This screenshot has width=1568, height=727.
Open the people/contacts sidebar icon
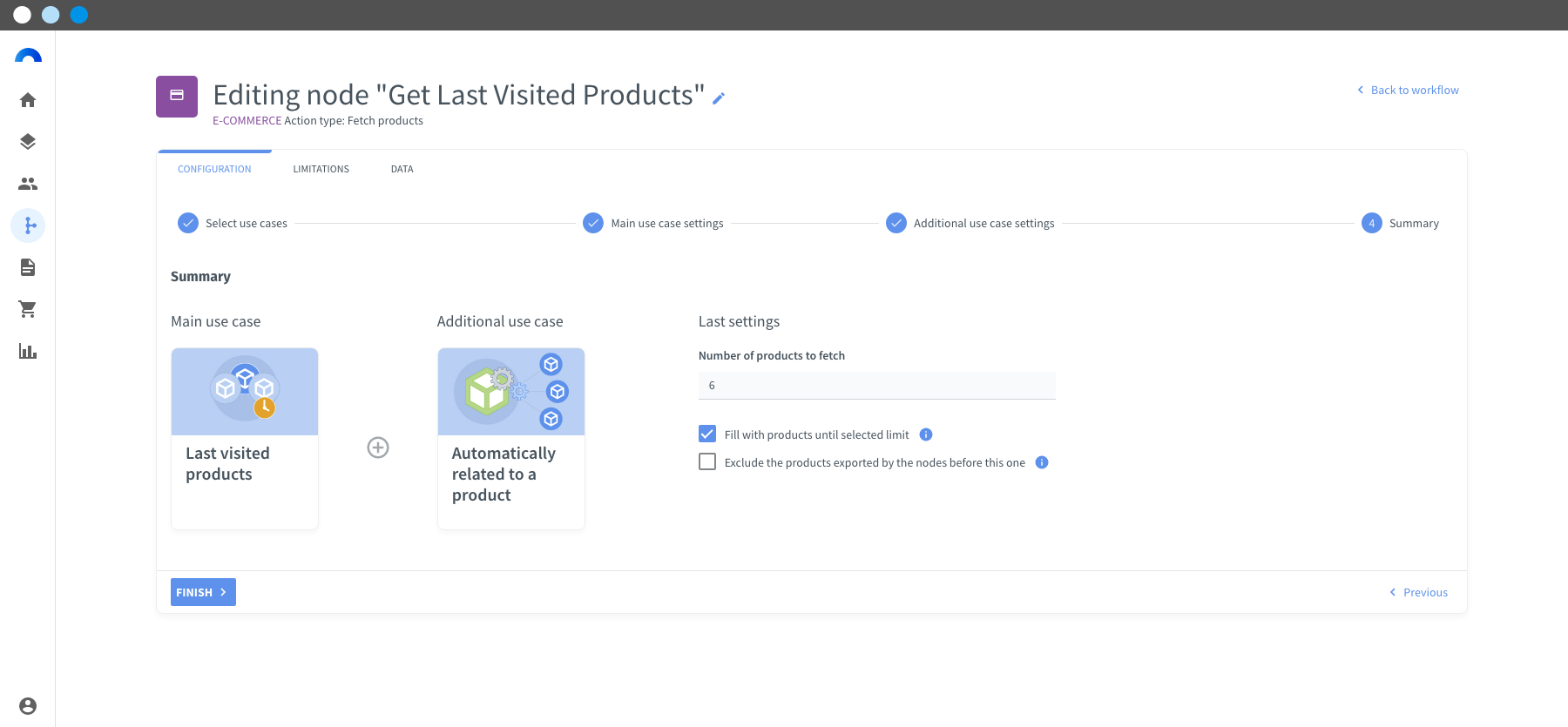(28, 184)
